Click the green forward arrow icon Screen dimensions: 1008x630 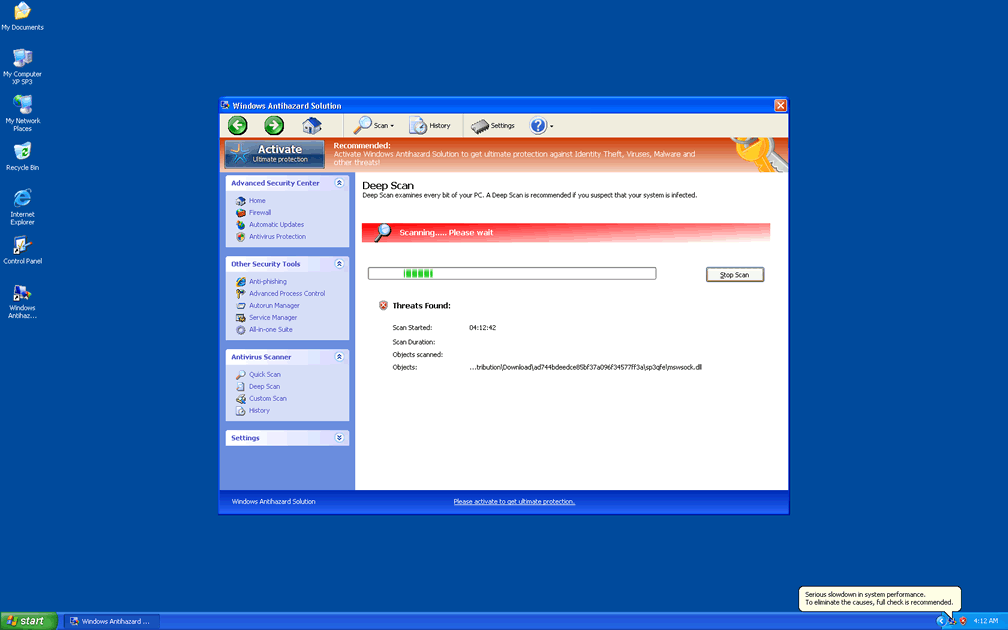pos(274,125)
